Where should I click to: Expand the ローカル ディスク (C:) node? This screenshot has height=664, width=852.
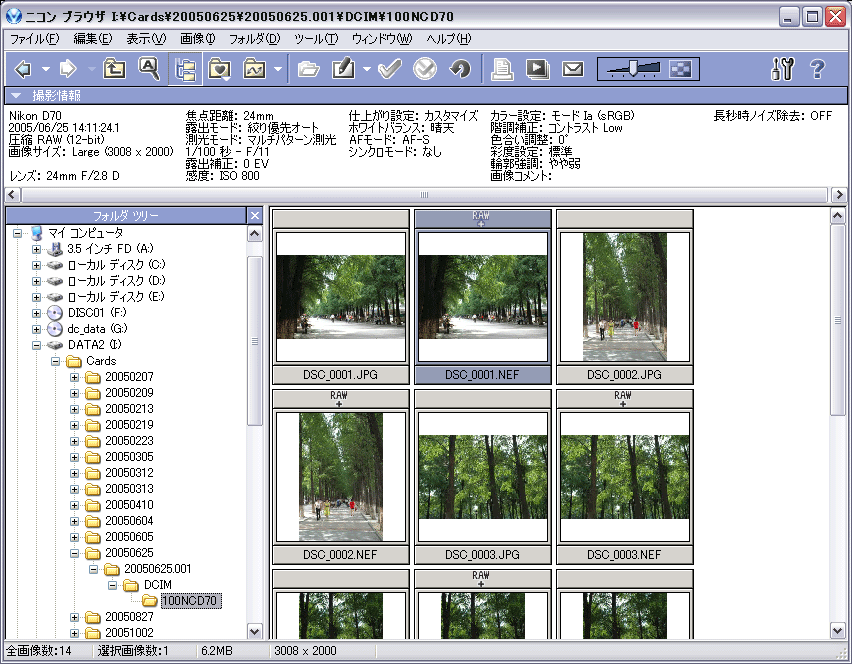click(36, 265)
